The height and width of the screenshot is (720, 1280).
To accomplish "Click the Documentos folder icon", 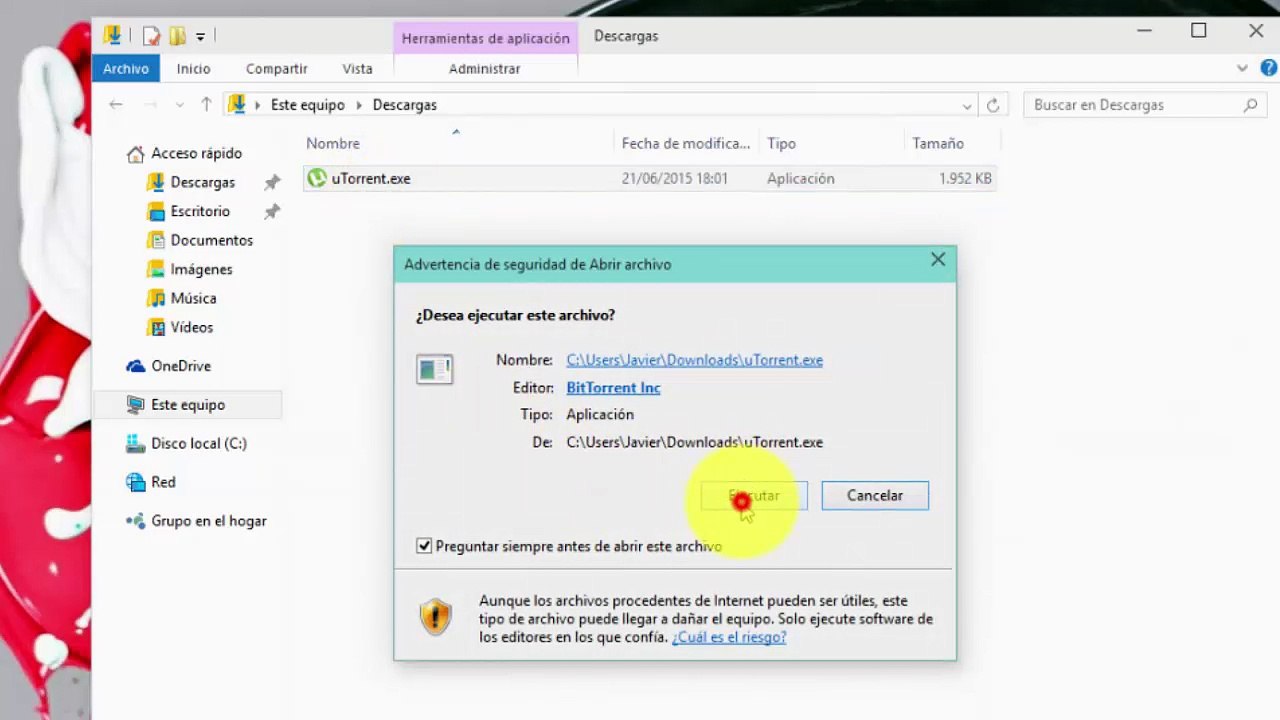I will click(156, 241).
